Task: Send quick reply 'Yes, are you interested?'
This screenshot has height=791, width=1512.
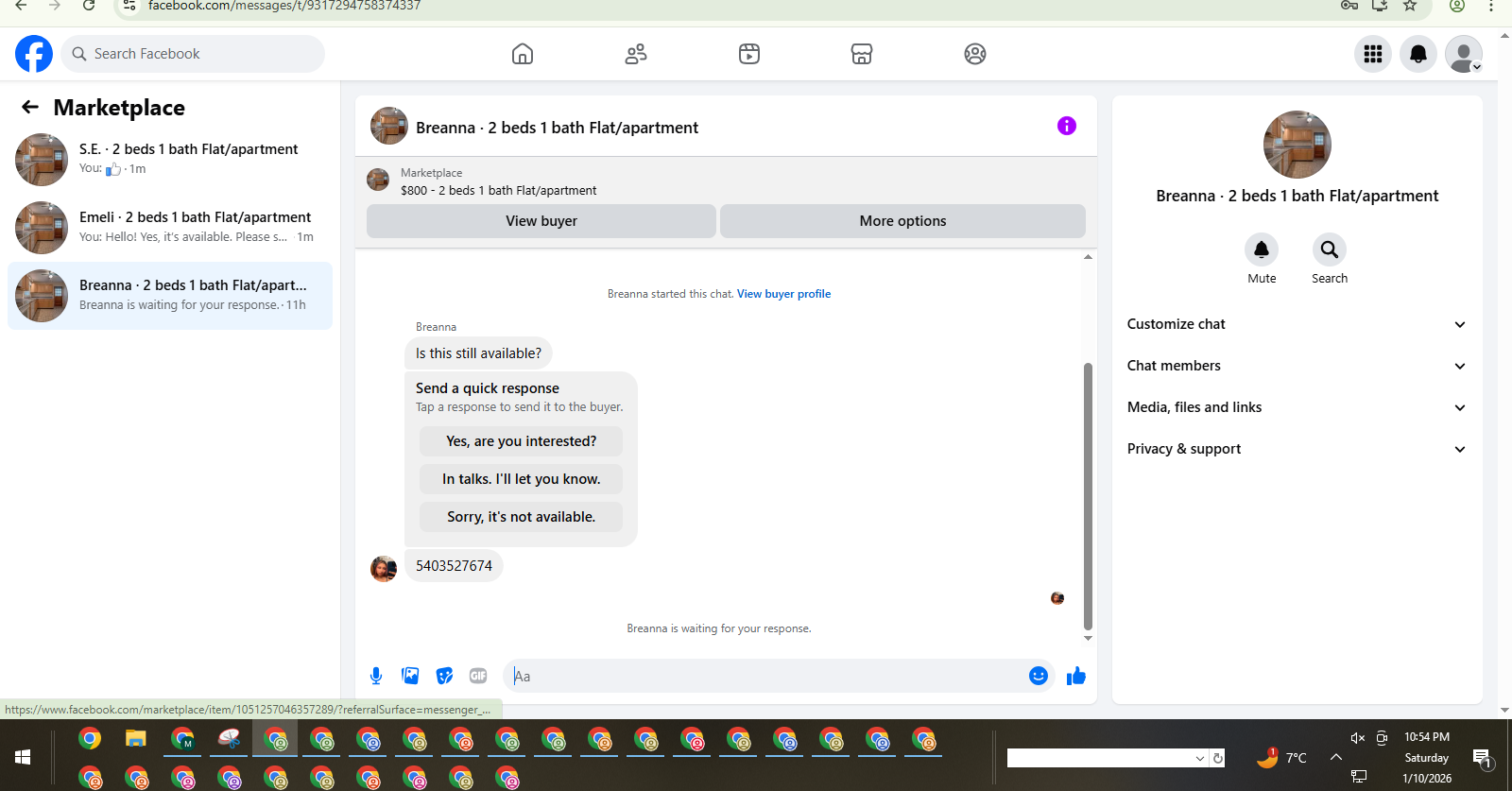Action: click(521, 441)
